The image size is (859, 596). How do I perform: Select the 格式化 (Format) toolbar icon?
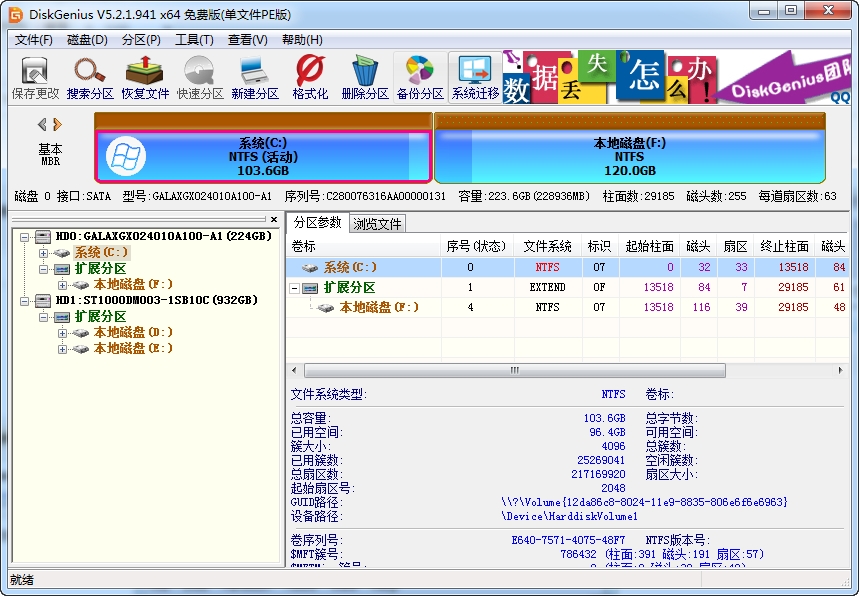[310, 78]
